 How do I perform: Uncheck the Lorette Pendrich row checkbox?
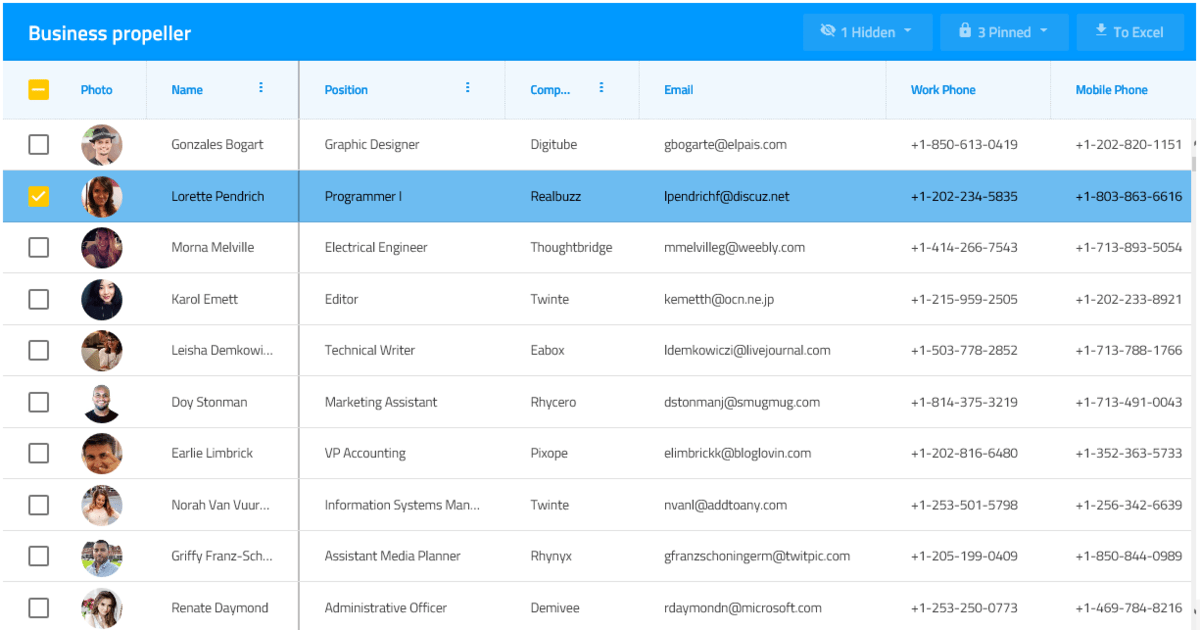tap(38, 196)
